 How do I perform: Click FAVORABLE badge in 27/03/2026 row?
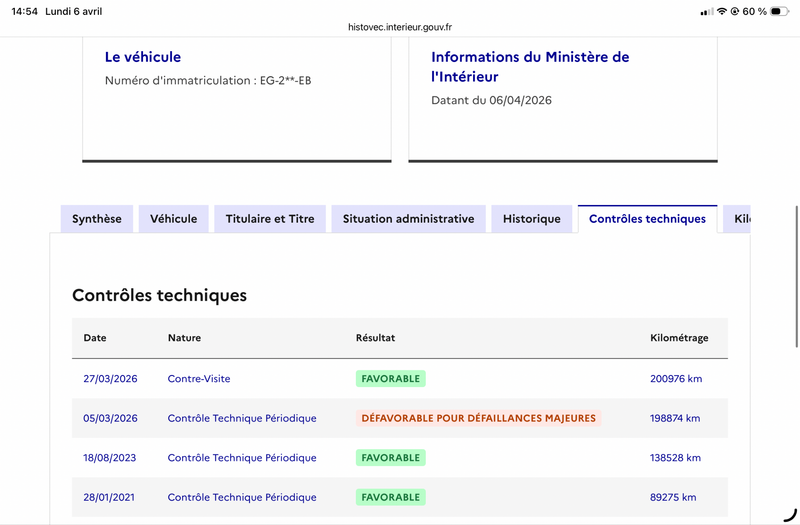coord(391,379)
